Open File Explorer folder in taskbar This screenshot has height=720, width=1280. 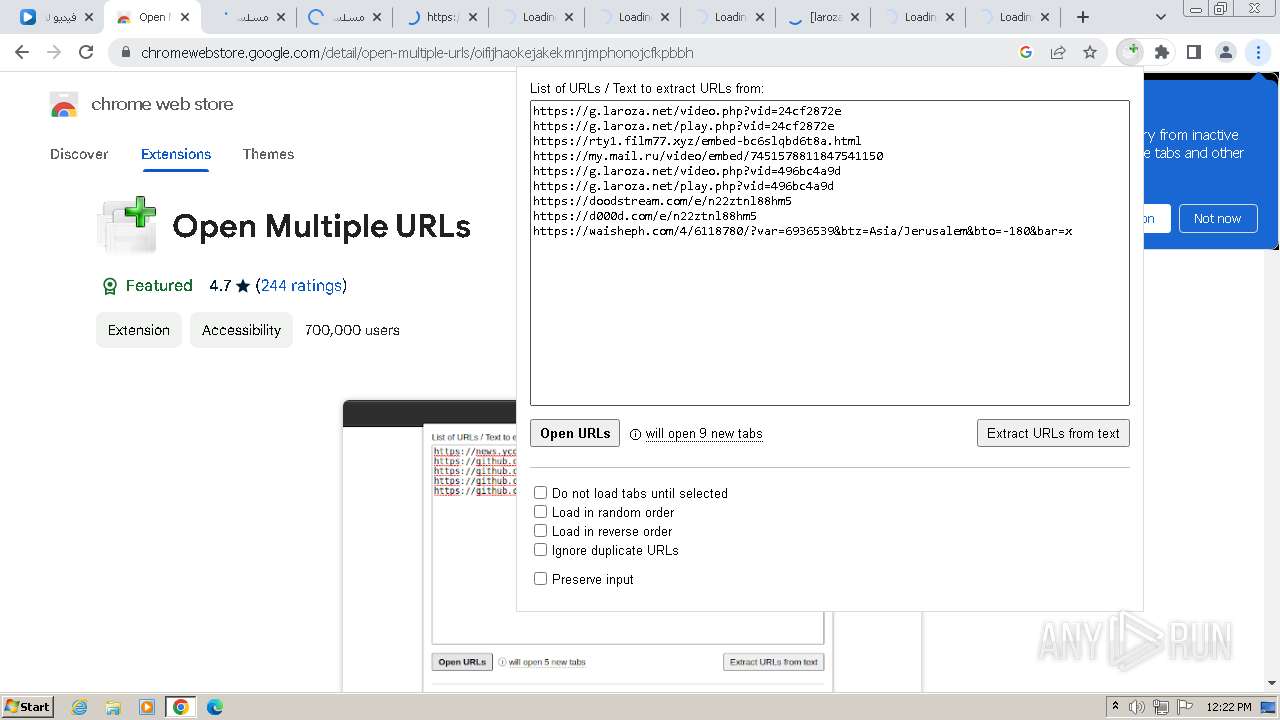click(113, 707)
